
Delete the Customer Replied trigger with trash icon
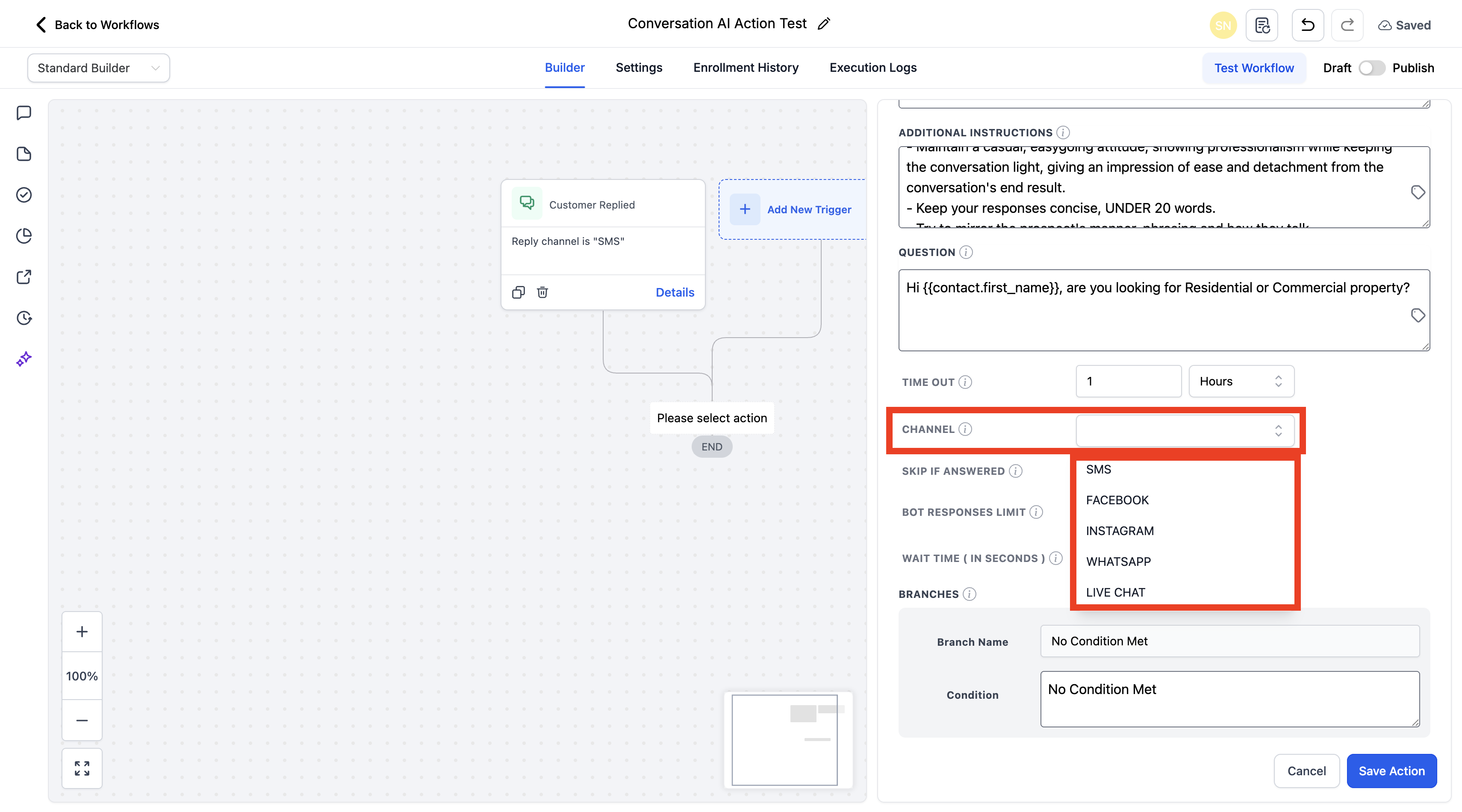pyautogui.click(x=542, y=292)
